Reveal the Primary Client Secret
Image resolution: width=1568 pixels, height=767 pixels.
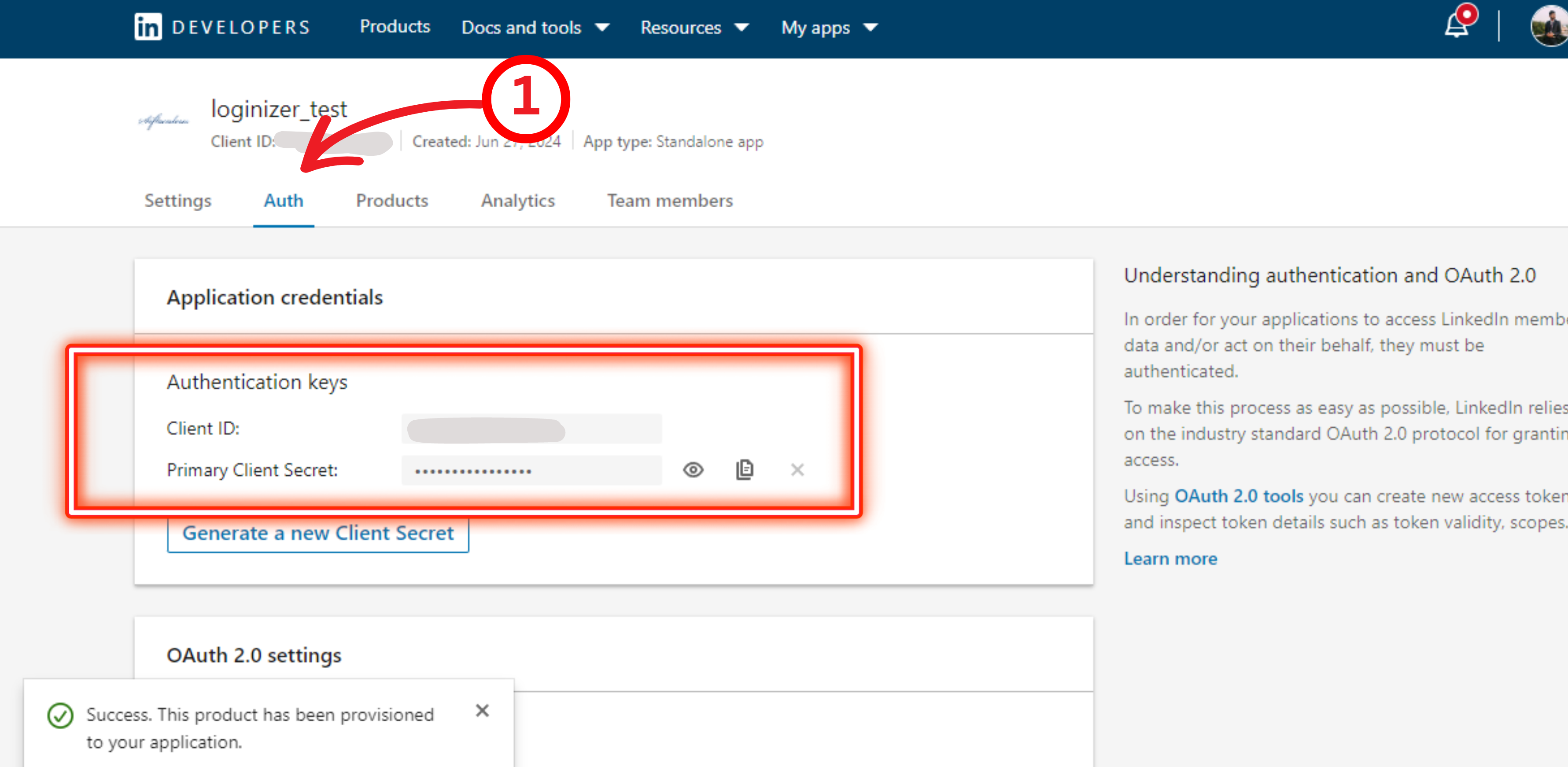coord(693,470)
